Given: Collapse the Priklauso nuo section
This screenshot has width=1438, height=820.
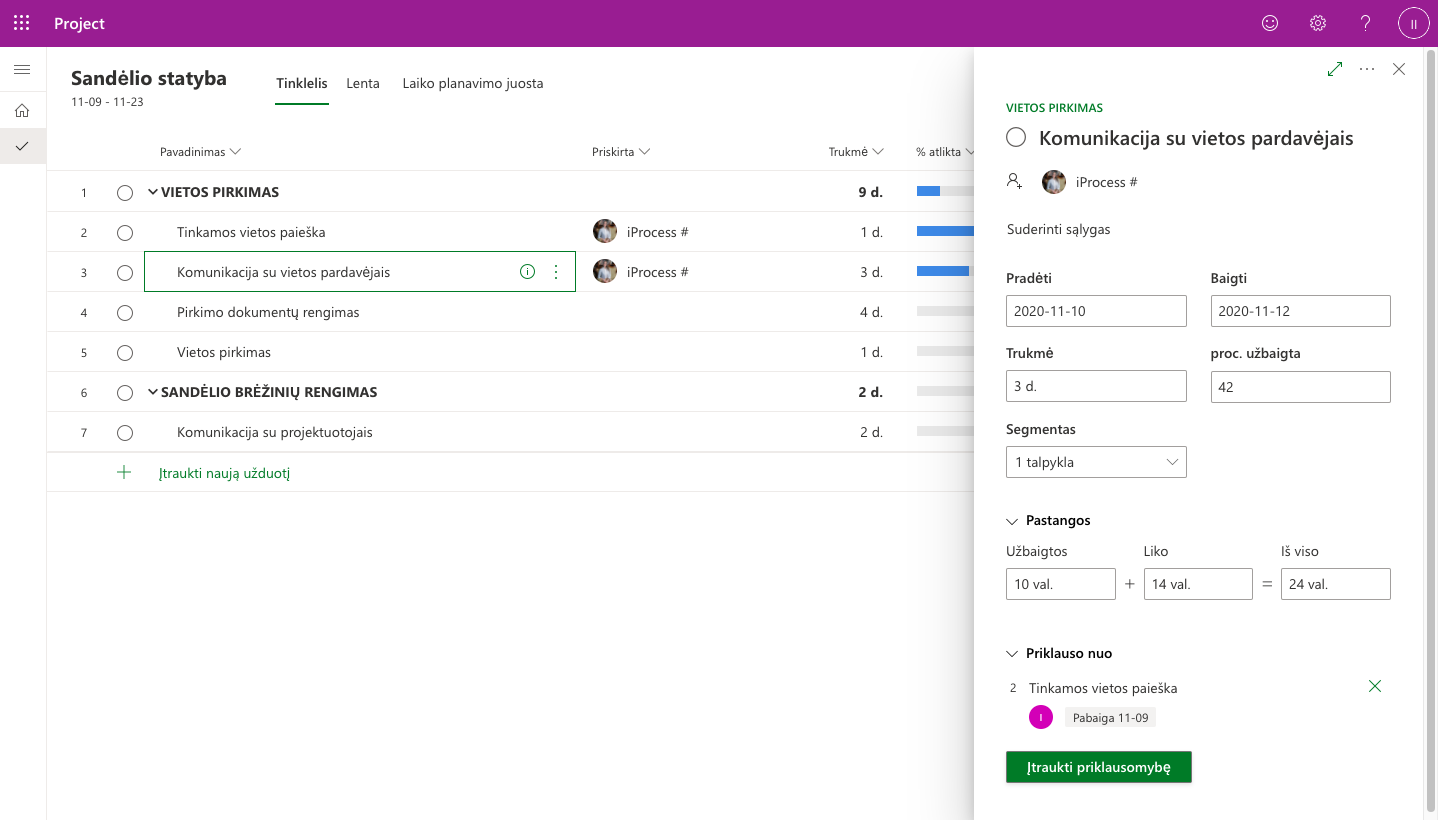Looking at the screenshot, I should (x=1012, y=653).
